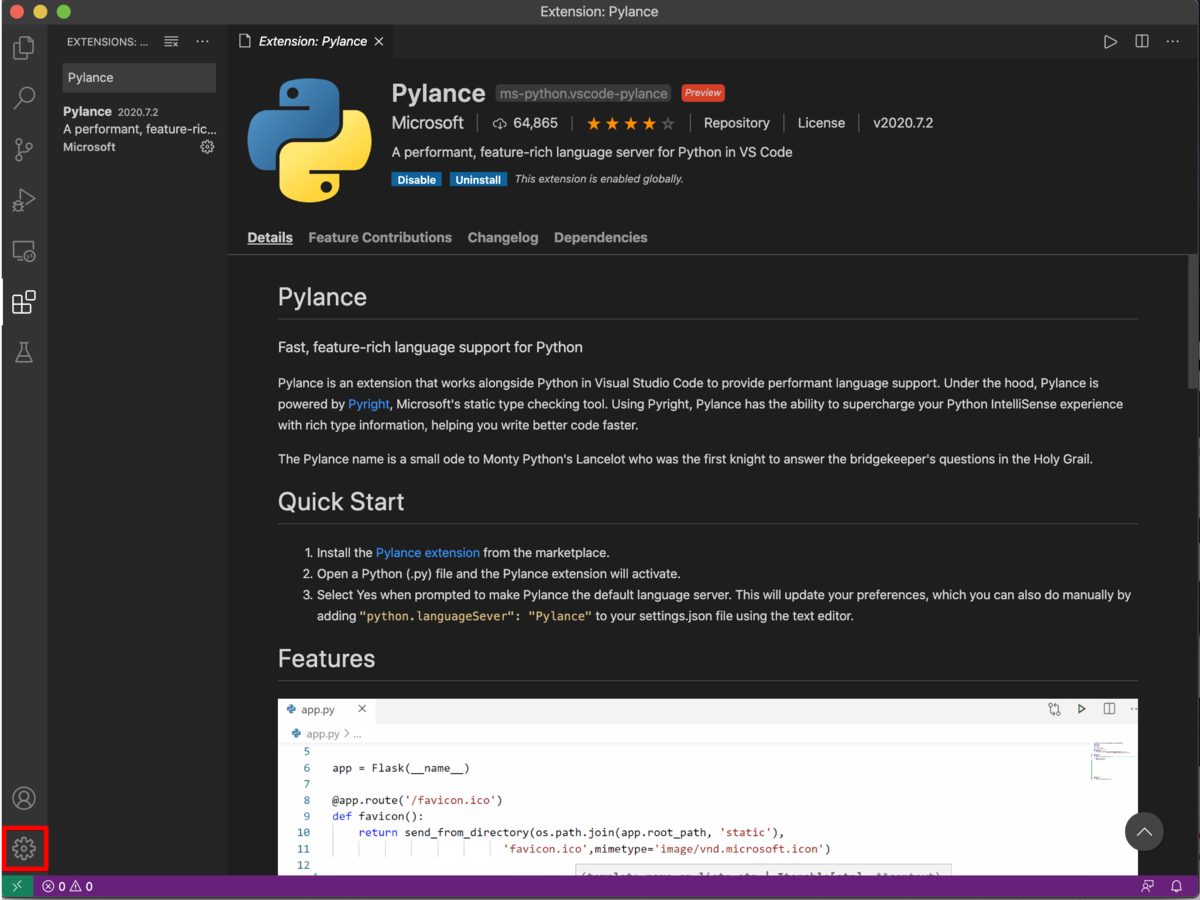This screenshot has height=900, width=1200.
Task: Open the Accounts icon in activity bar
Action: click(24, 798)
